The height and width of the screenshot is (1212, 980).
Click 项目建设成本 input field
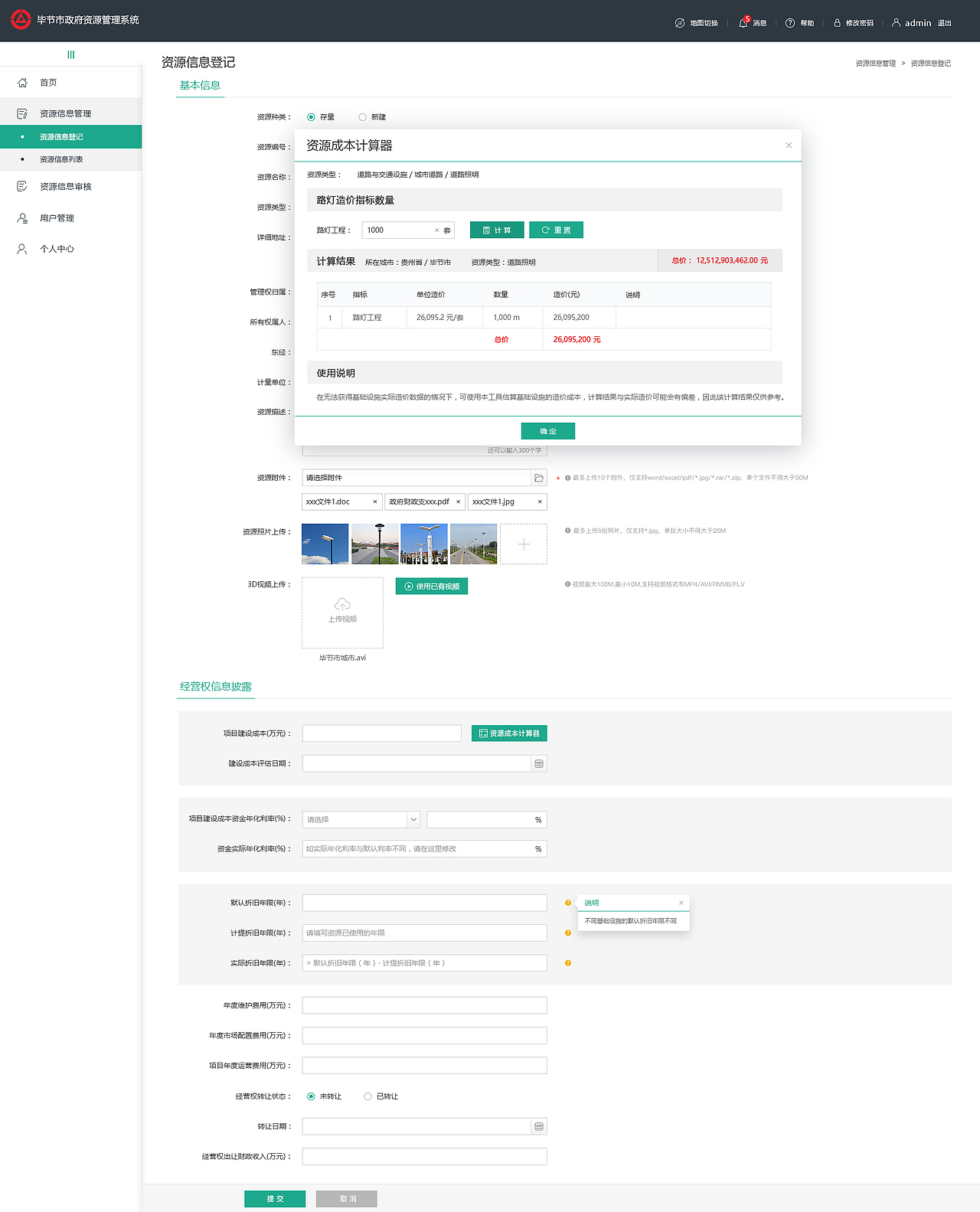(382, 733)
